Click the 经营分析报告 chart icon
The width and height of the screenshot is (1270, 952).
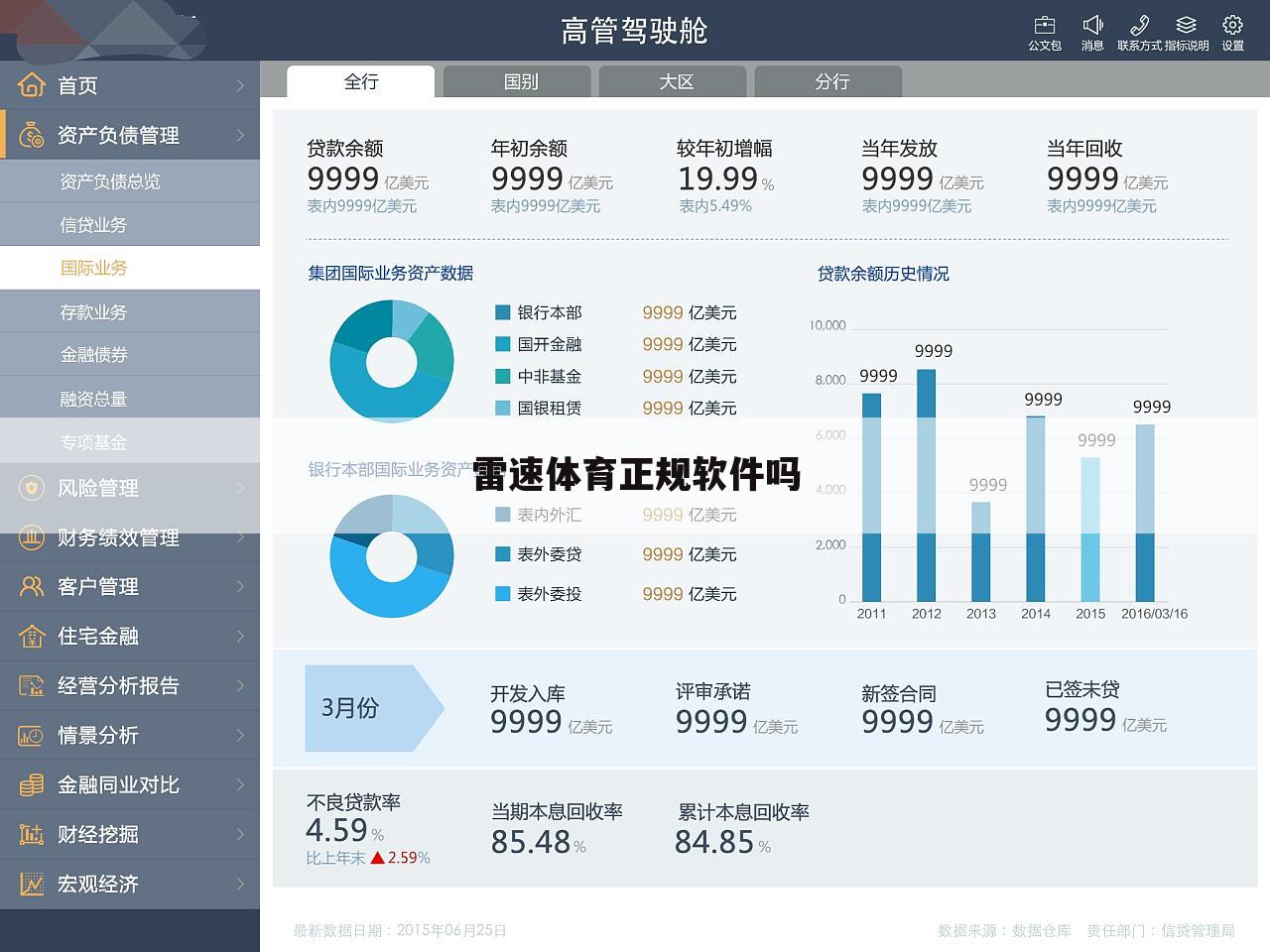32,685
